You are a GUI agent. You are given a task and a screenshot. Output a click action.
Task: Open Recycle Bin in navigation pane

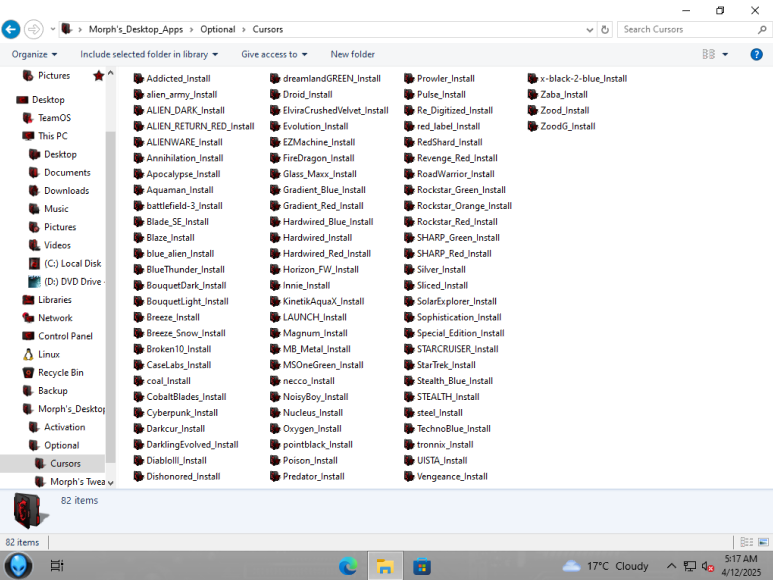(x=61, y=373)
